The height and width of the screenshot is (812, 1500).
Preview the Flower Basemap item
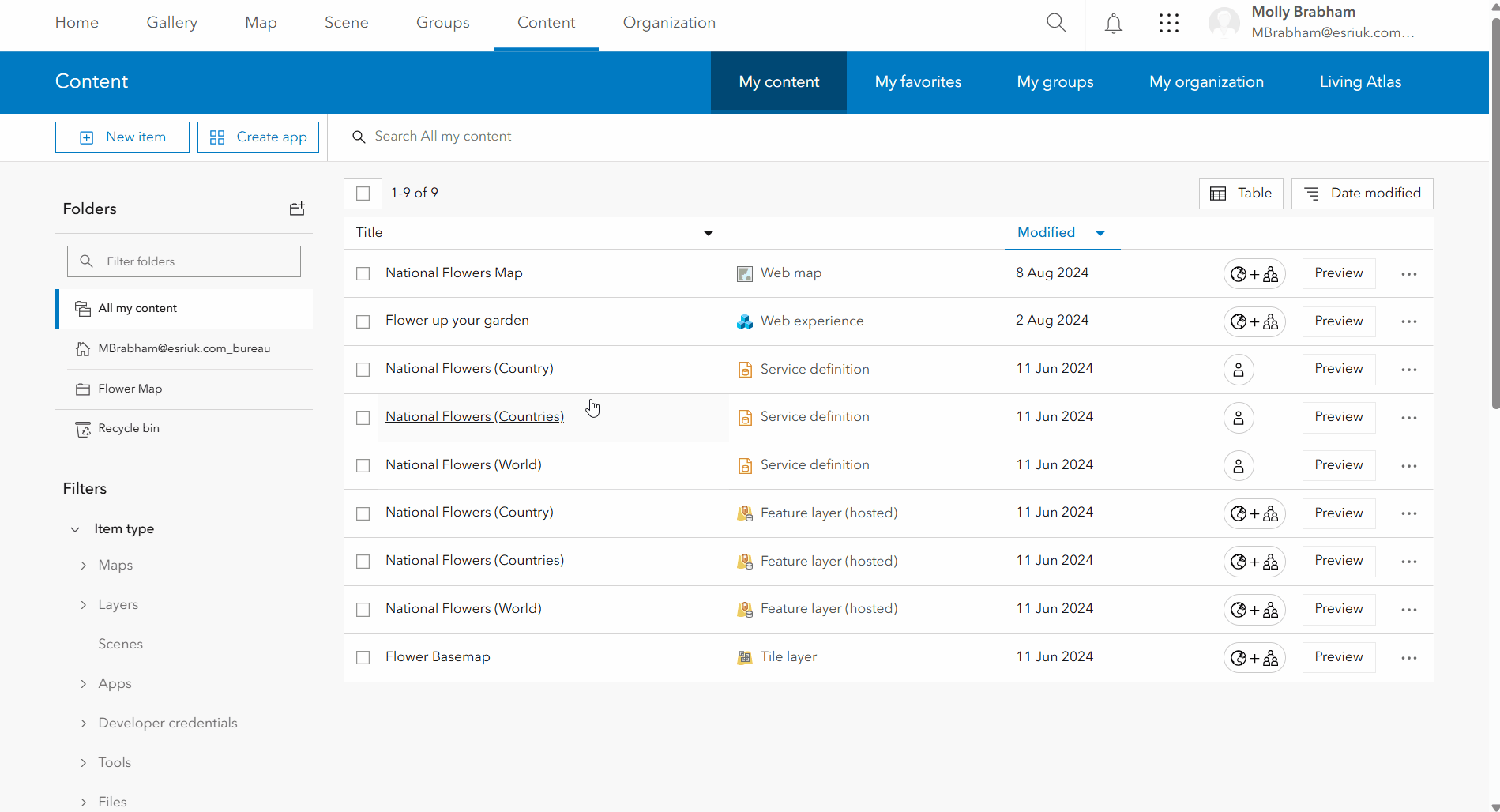point(1339,657)
